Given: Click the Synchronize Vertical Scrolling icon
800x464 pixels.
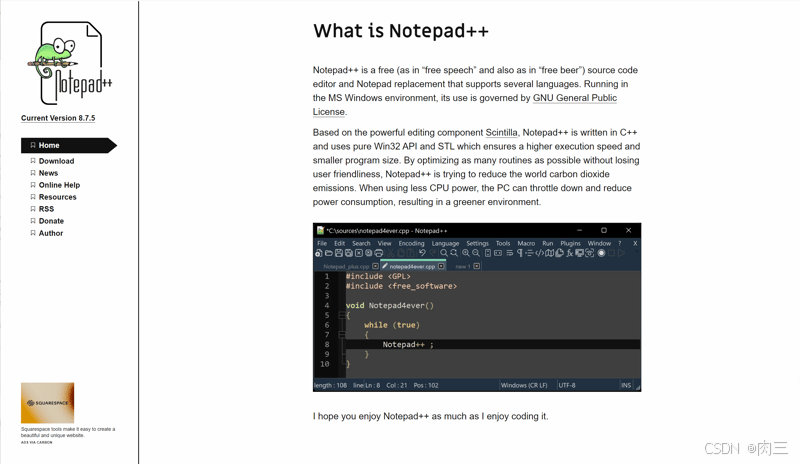Looking at the screenshot, I should (488, 253).
